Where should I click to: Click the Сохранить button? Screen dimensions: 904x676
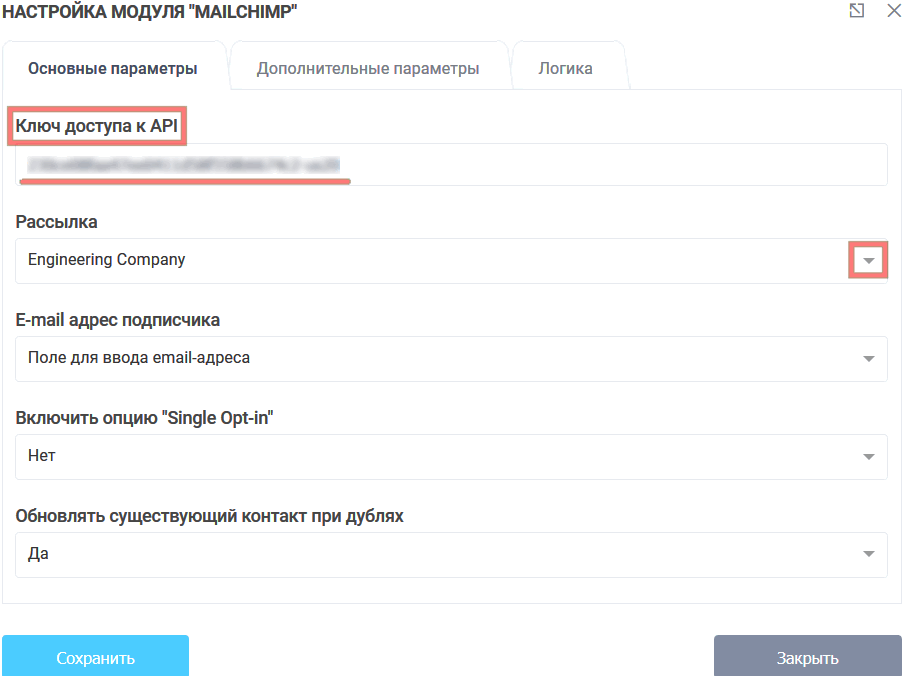(x=95, y=657)
